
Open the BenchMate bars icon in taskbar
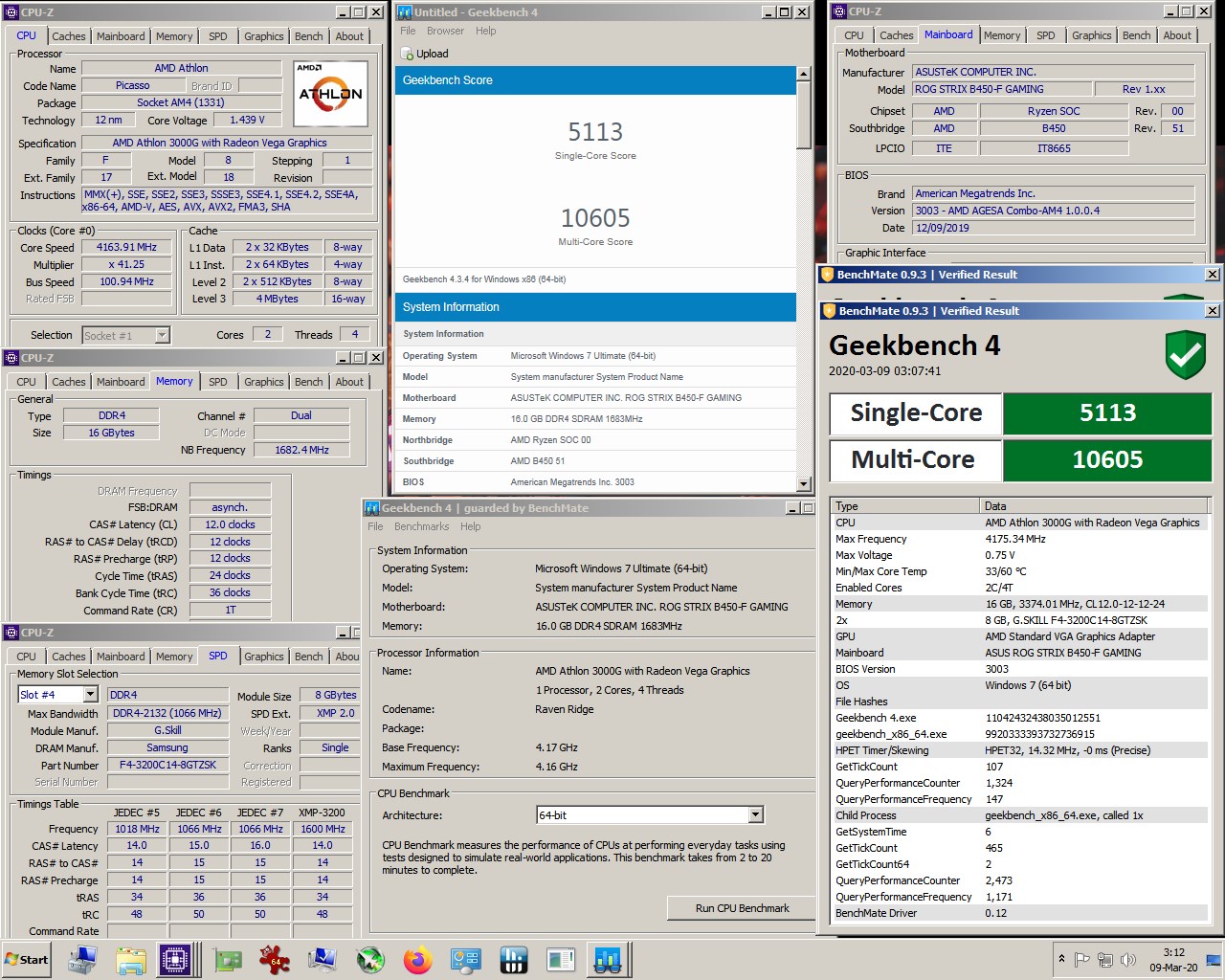coord(513,959)
